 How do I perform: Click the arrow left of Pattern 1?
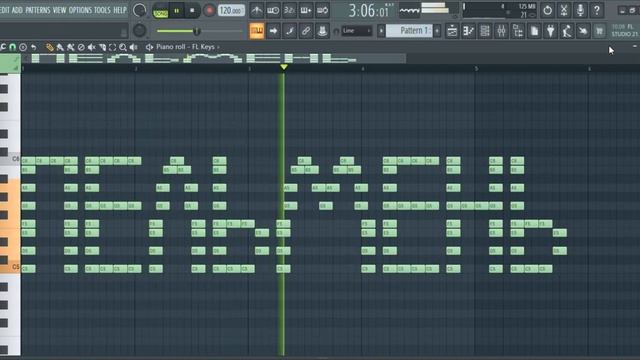pos(381,31)
